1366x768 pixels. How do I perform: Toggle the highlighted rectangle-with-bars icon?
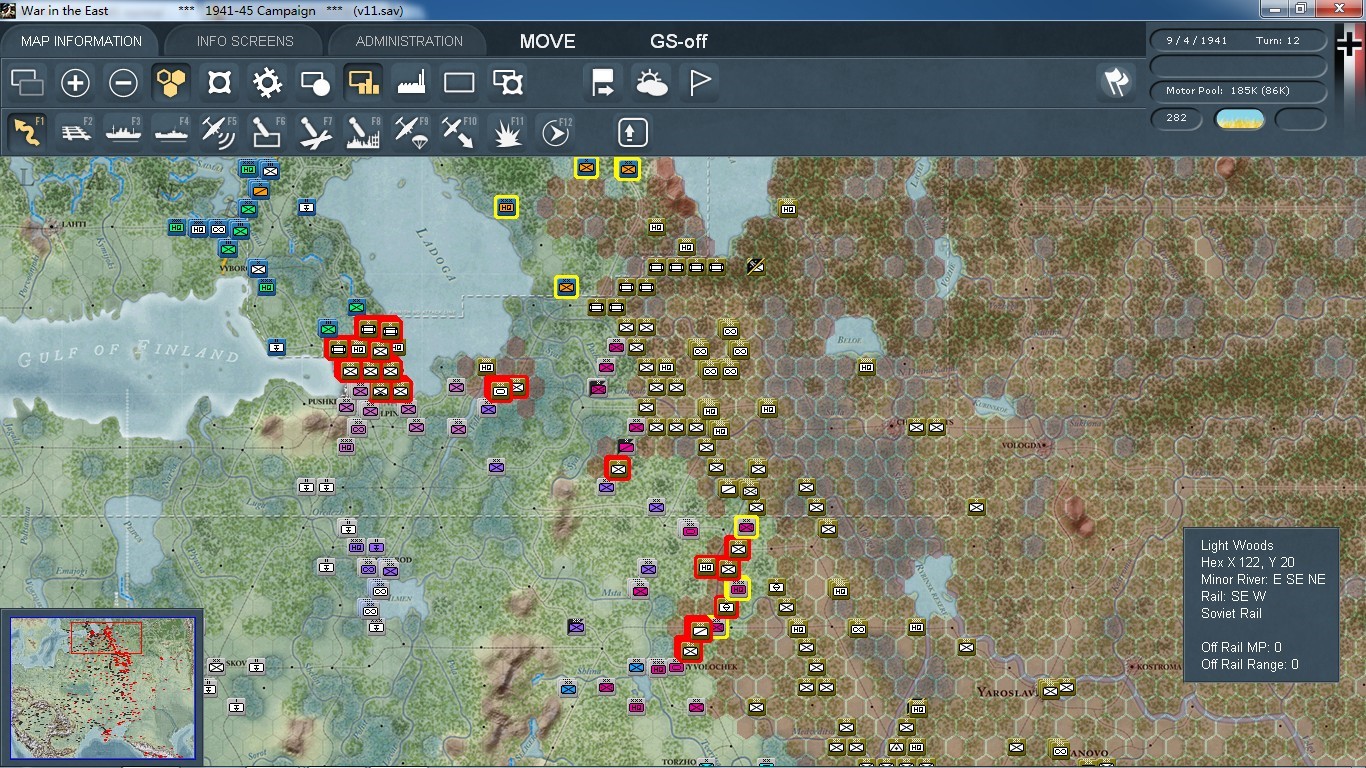coord(363,83)
